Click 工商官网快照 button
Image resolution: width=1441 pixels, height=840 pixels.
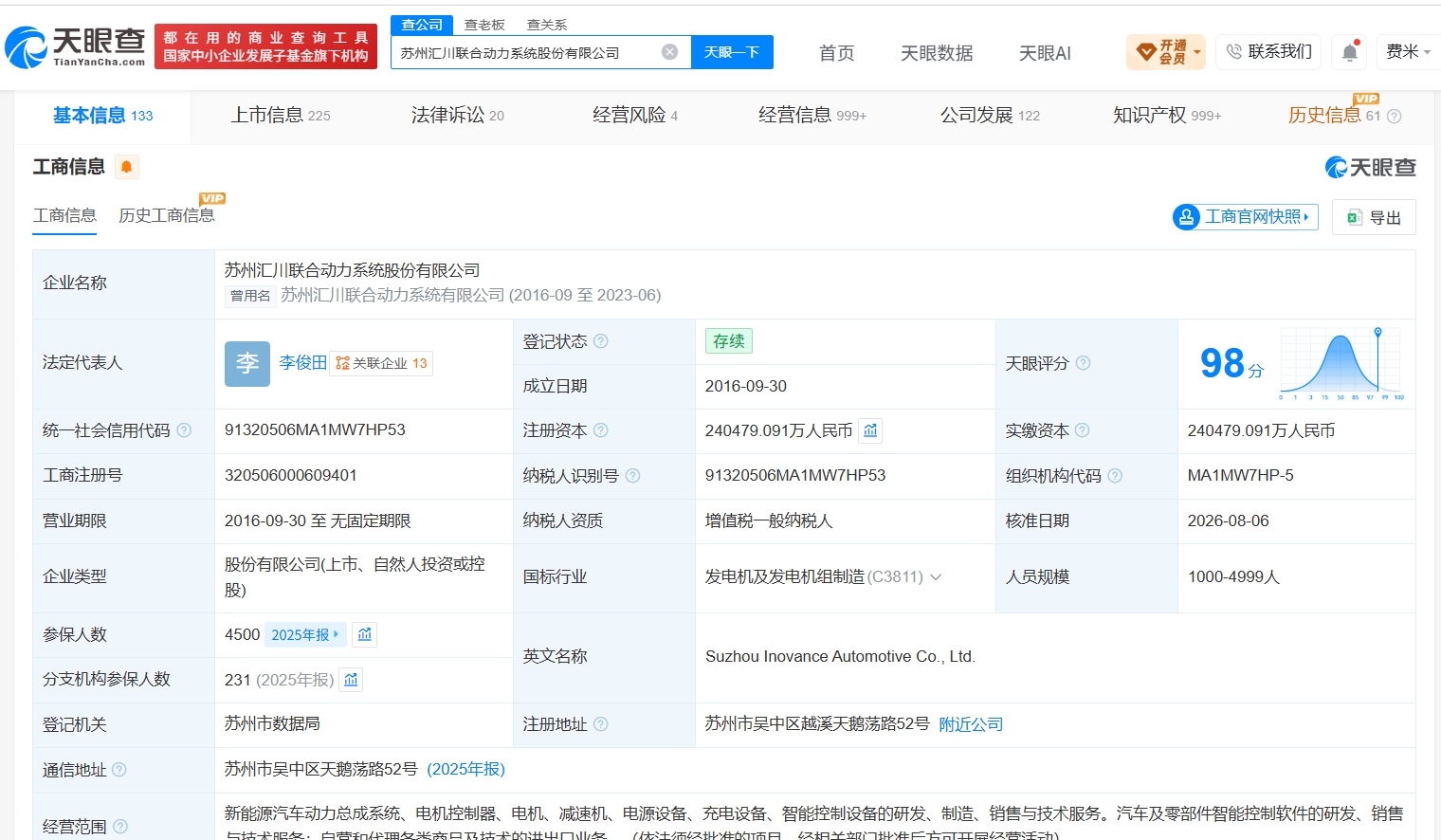pyautogui.click(x=1246, y=217)
